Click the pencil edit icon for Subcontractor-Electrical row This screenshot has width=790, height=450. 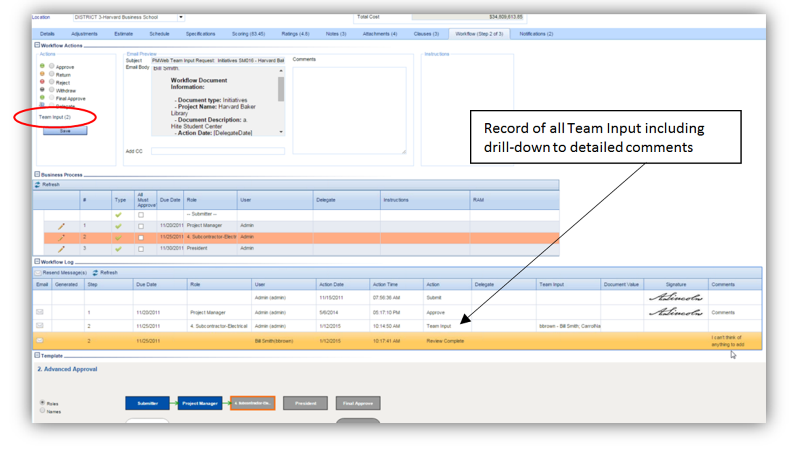pyautogui.click(x=61, y=237)
